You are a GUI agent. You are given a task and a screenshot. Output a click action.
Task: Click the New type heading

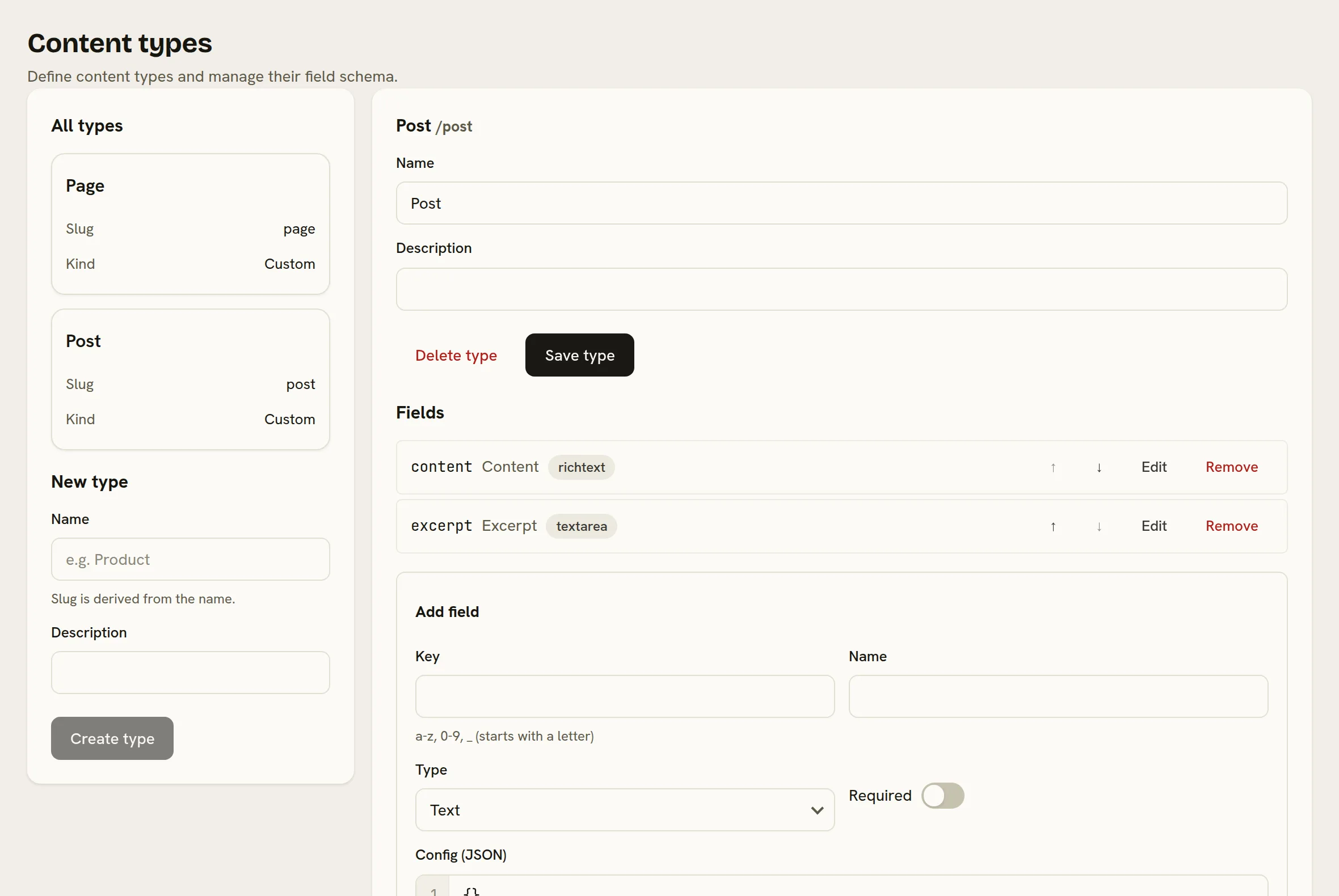tap(89, 481)
